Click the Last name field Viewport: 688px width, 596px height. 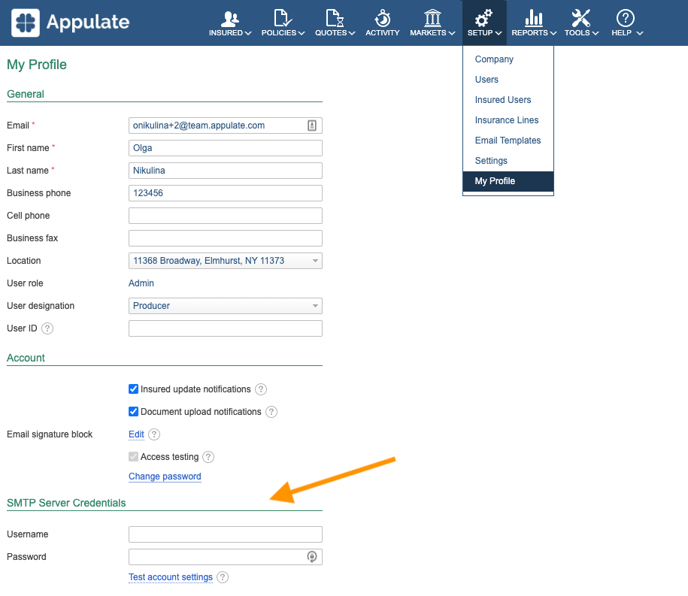coord(225,170)
